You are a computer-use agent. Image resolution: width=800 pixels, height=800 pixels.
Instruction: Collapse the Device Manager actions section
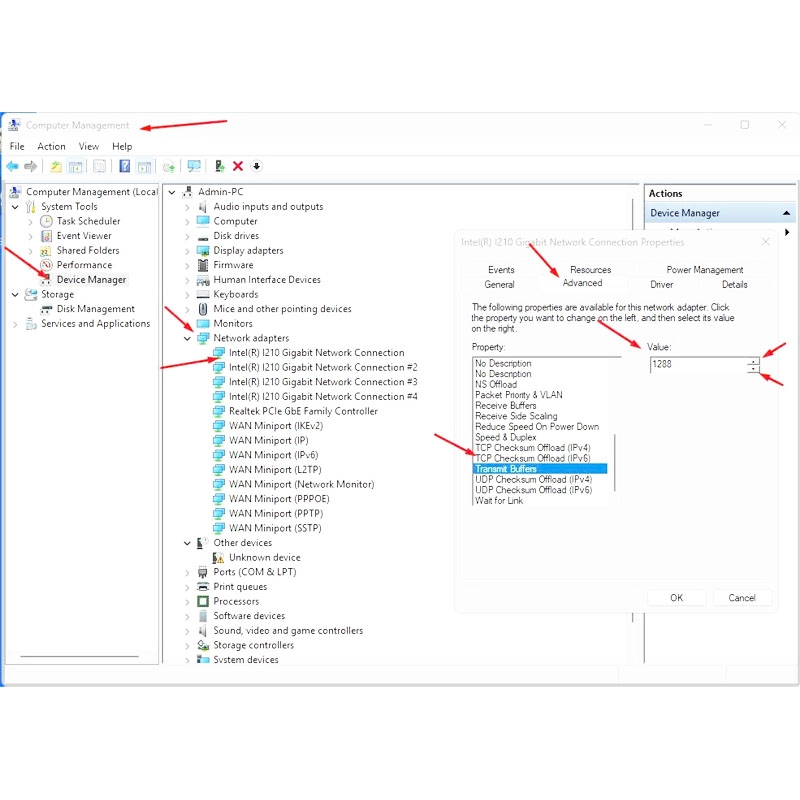(x=786, y=213)
